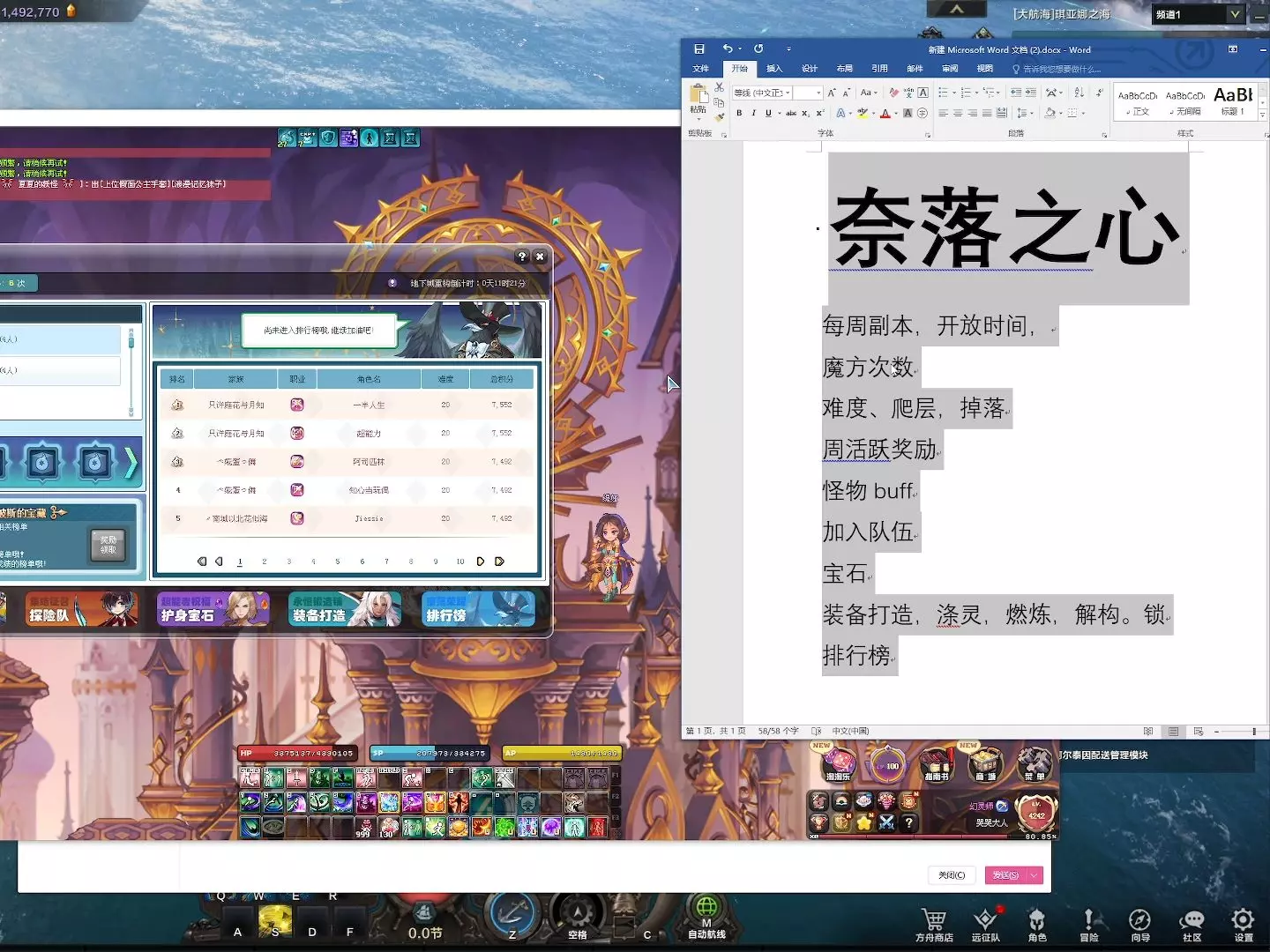Open the 指南书 guide book
The height and width of the screenshot is (952, 1270).
click(x=937, y=763)
